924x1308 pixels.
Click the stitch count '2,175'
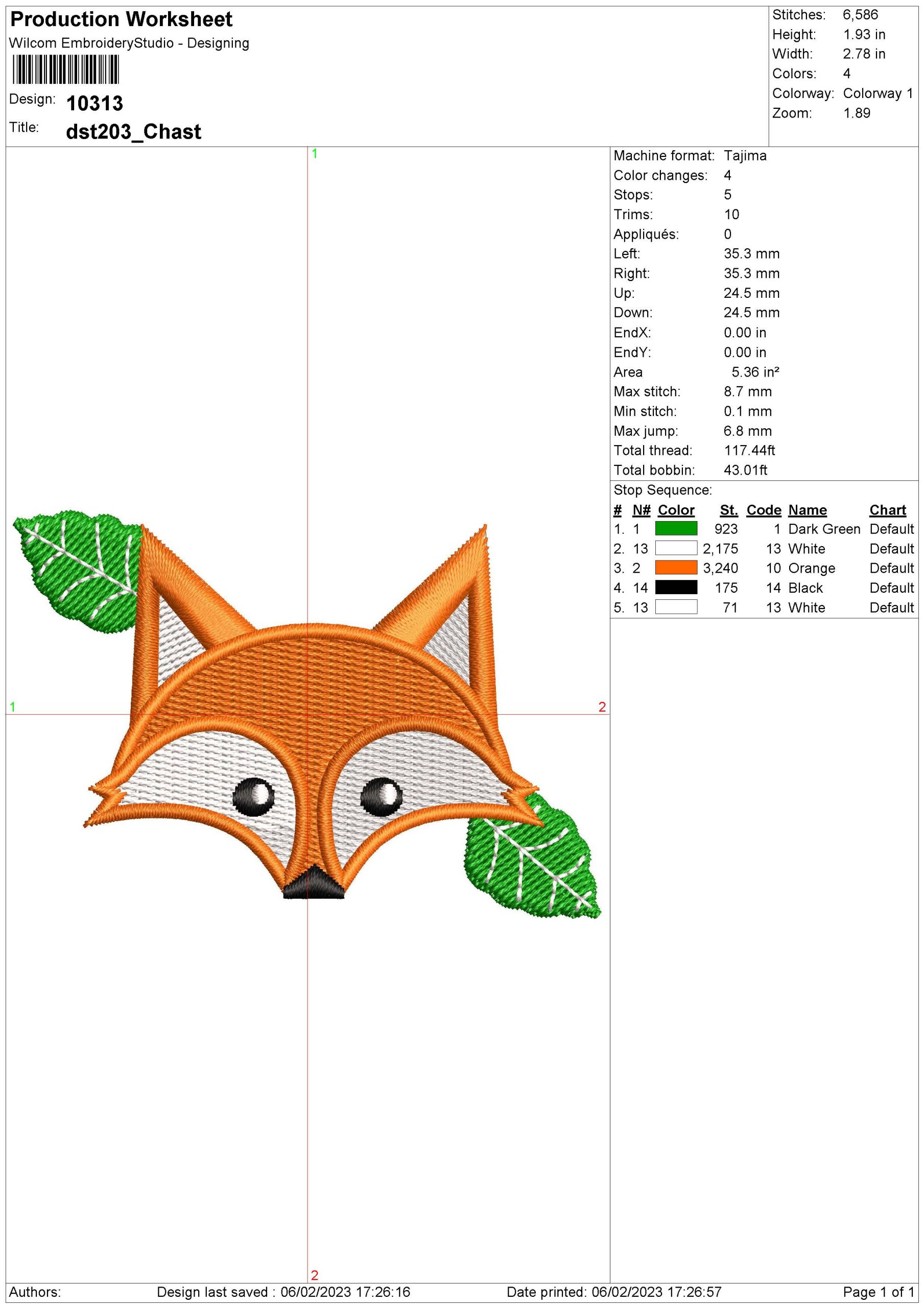click(720, 549)
